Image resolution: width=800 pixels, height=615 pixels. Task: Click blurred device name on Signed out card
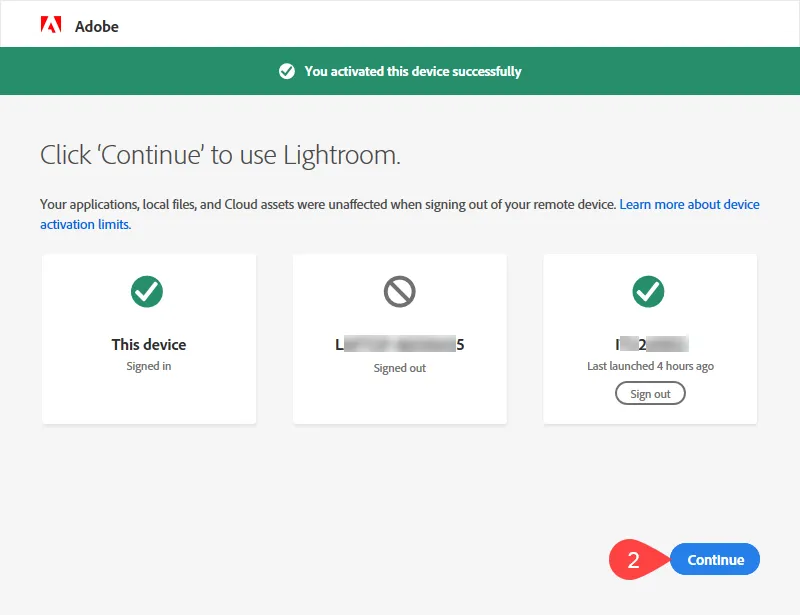399,345
